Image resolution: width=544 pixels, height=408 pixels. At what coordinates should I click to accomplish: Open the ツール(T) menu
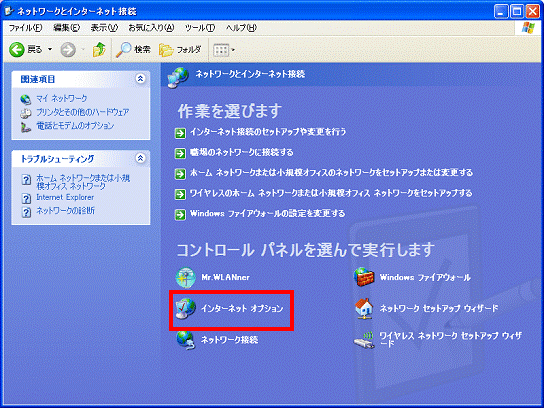coord(200,28)
